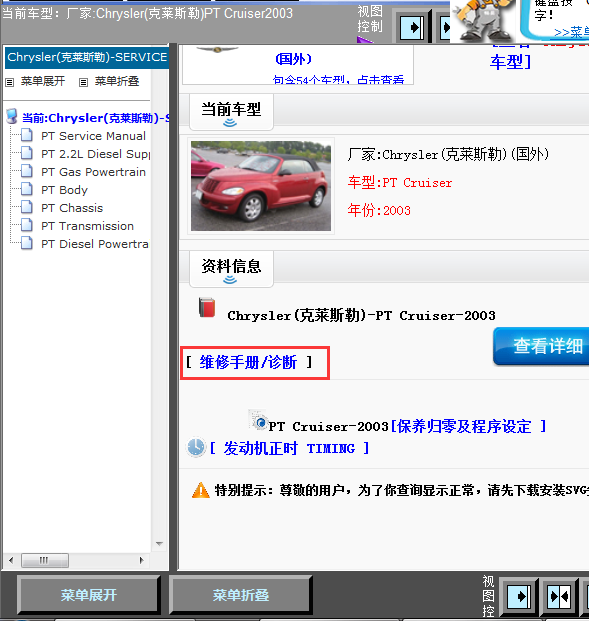Click red book icon by Chrysler PT Cruiser-2003

(207, 308)
